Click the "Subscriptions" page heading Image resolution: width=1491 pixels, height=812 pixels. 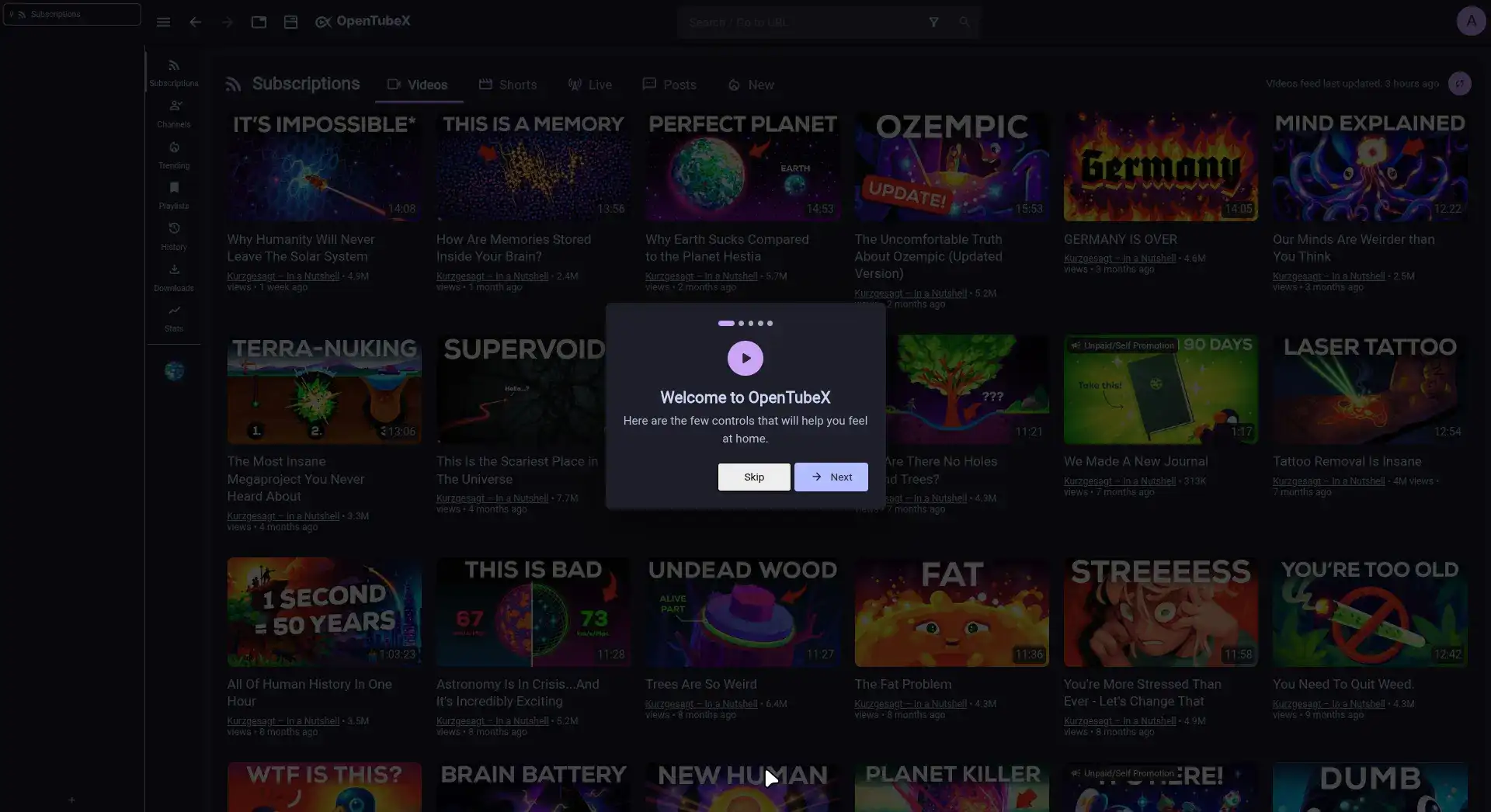point(306,84)
